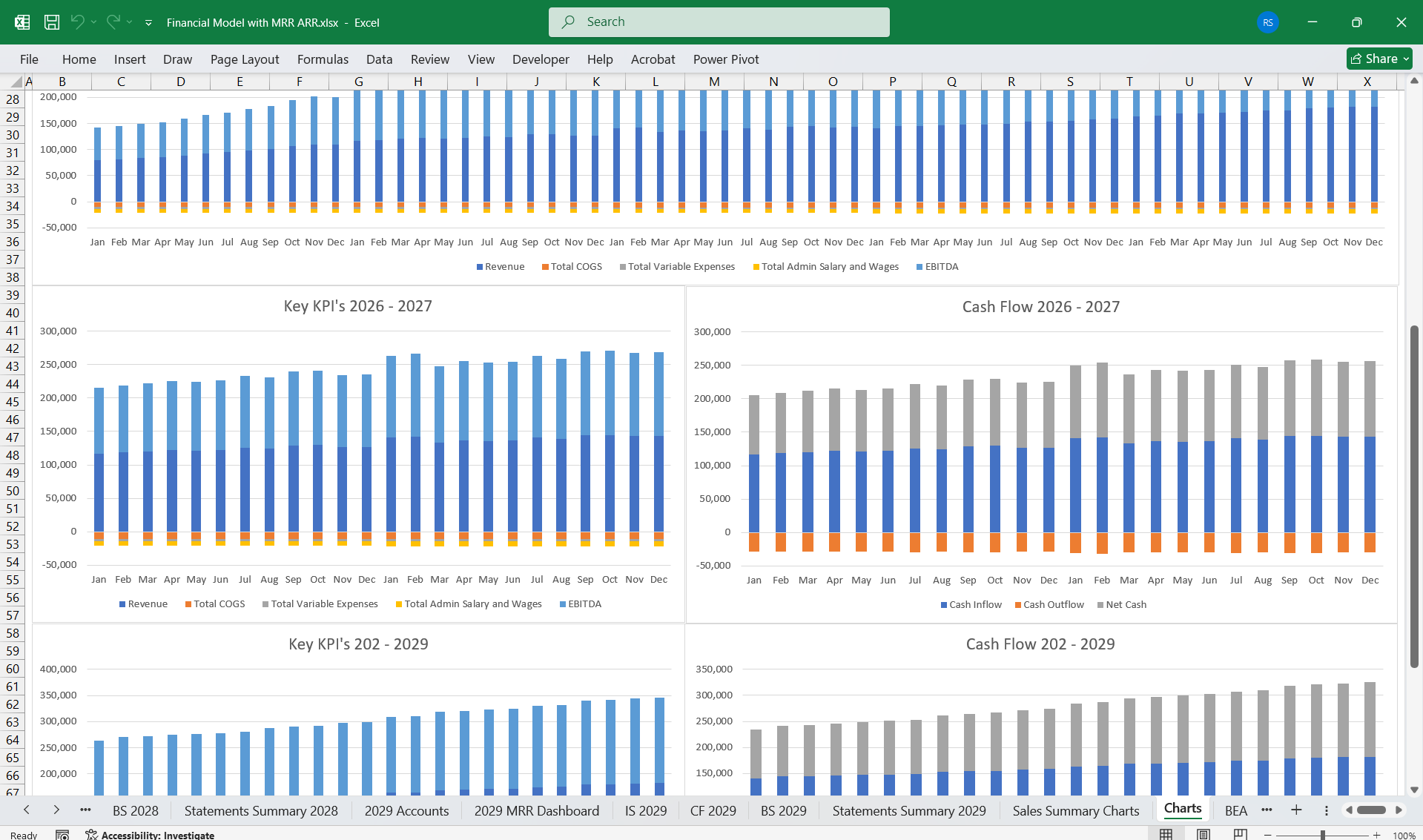1423x840 pixels.
Task: Open the Formulas ribbon tab
Action: 323,59
